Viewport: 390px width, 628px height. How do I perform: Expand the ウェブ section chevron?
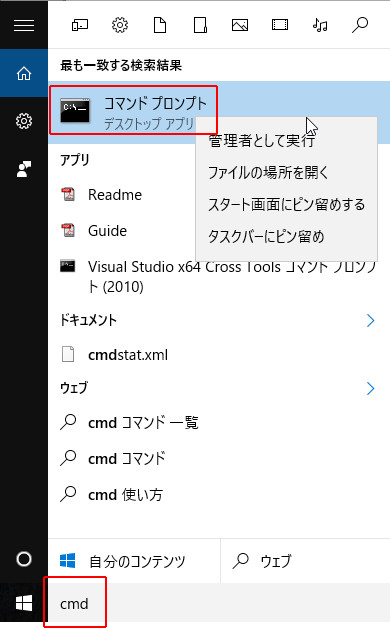(370, 388)
